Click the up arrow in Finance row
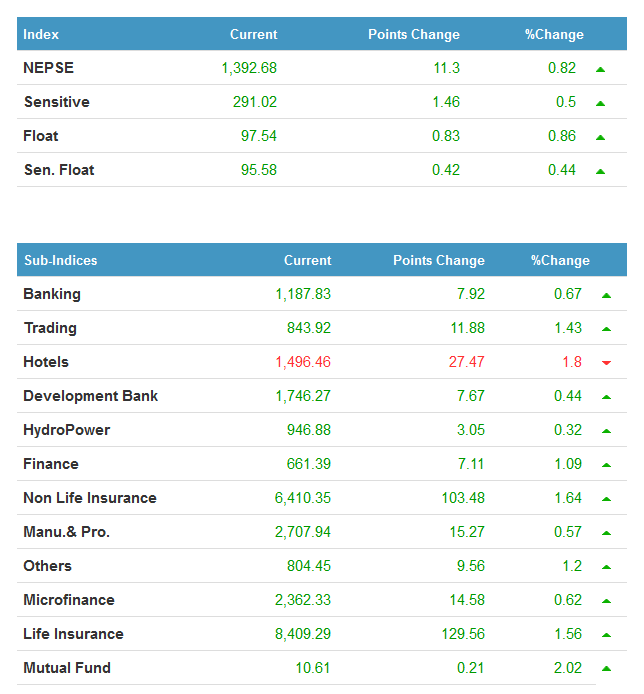This screenshot has height=694, width=644. (x=606, y=465)
